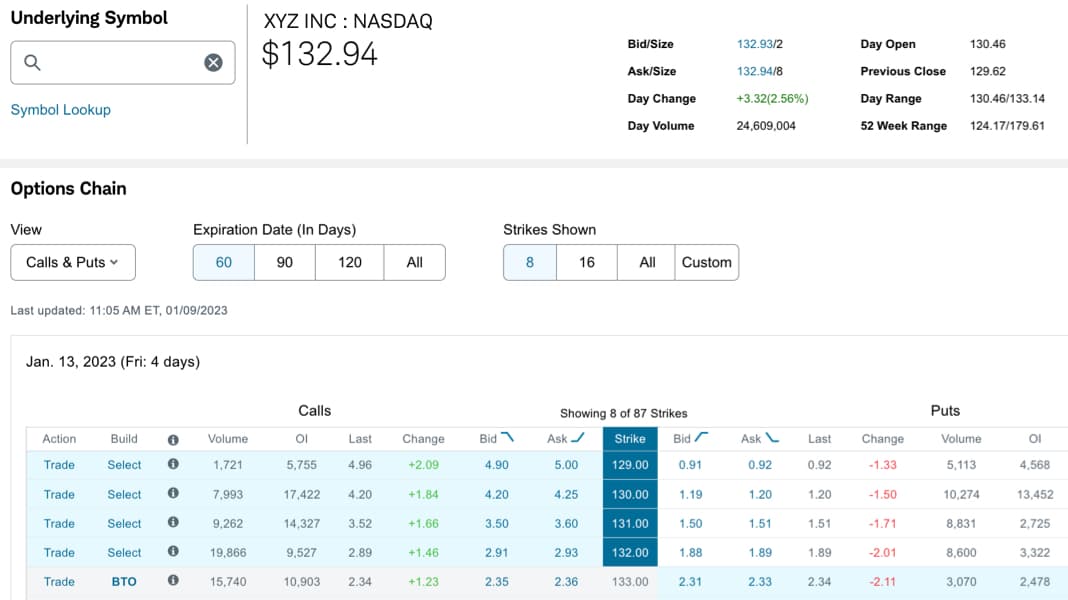Click info icon in 132.00 strike row
The width and height of the screenshot is (1068, 600).
173,552
